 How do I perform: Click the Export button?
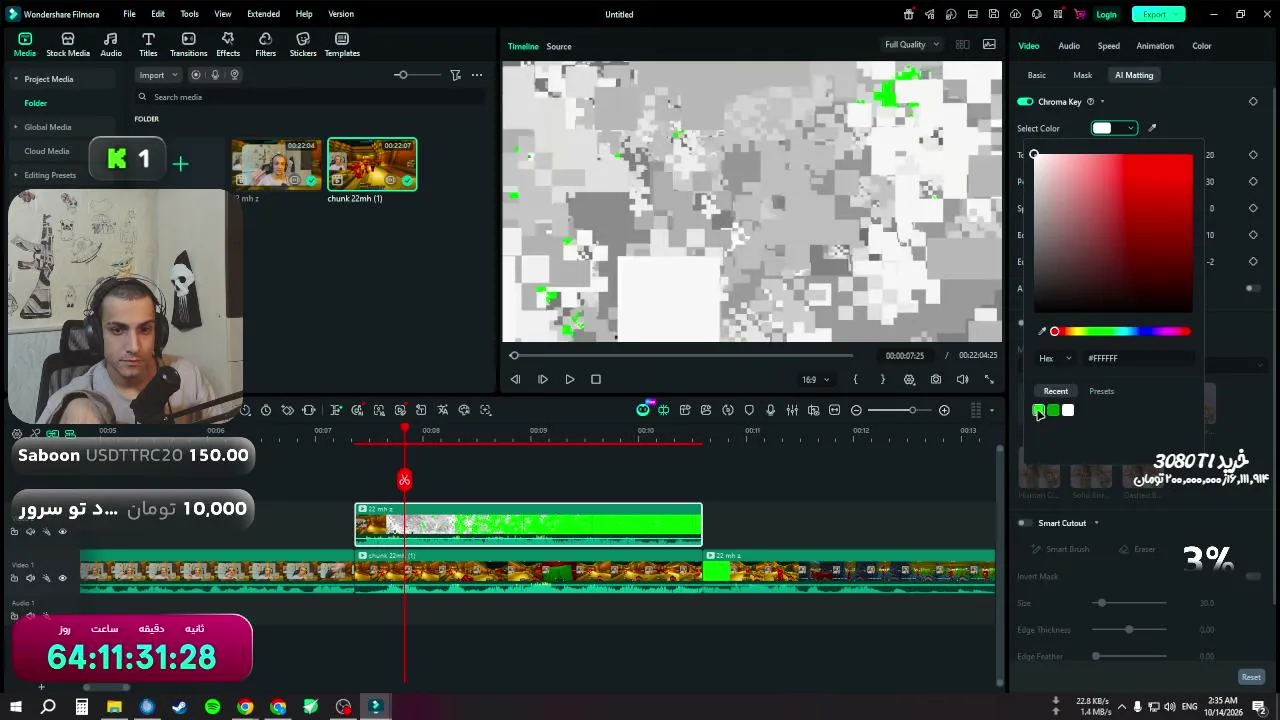pos(1158,14)
